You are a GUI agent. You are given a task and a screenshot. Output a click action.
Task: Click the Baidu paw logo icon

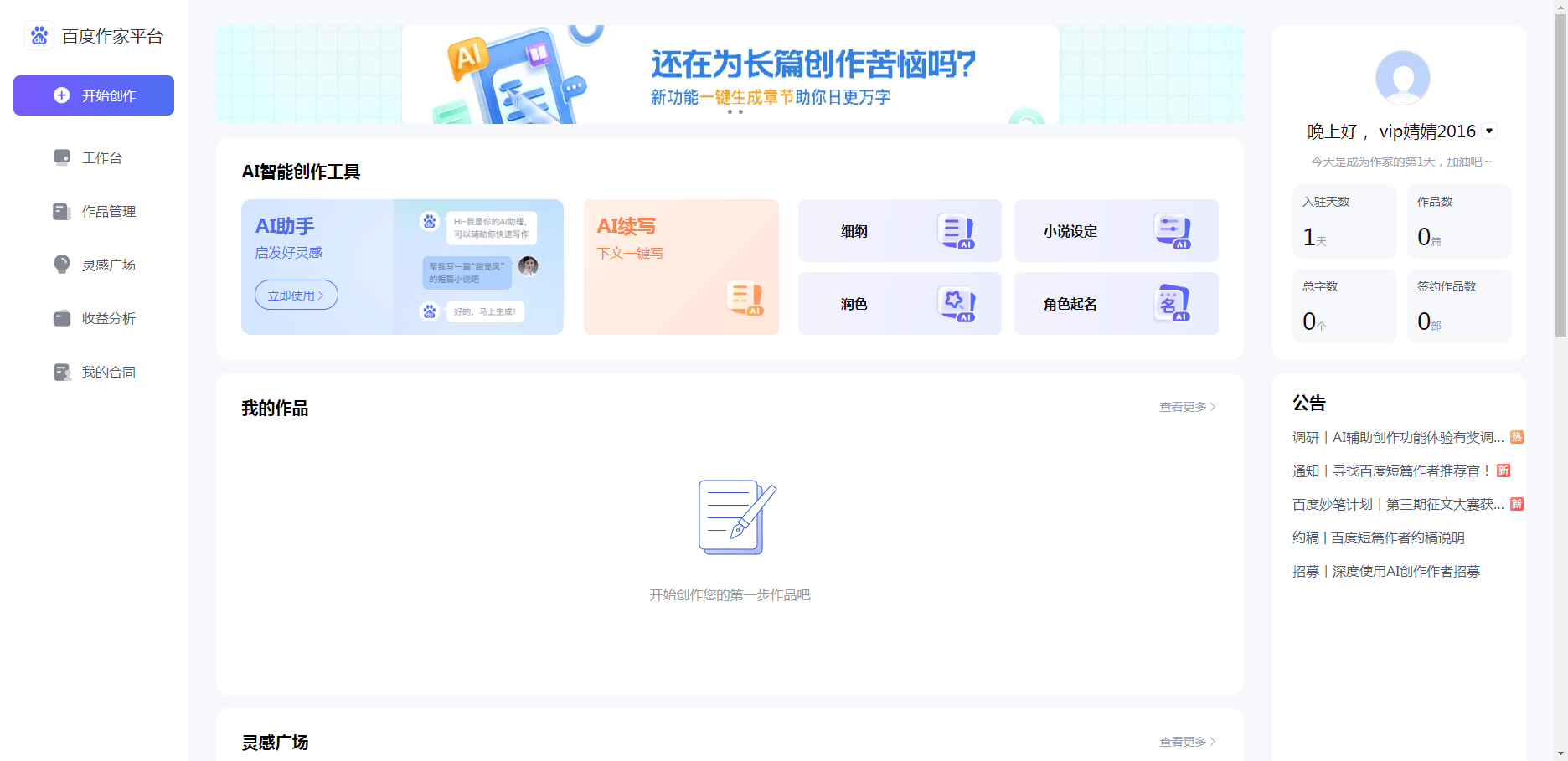[39, 35]
